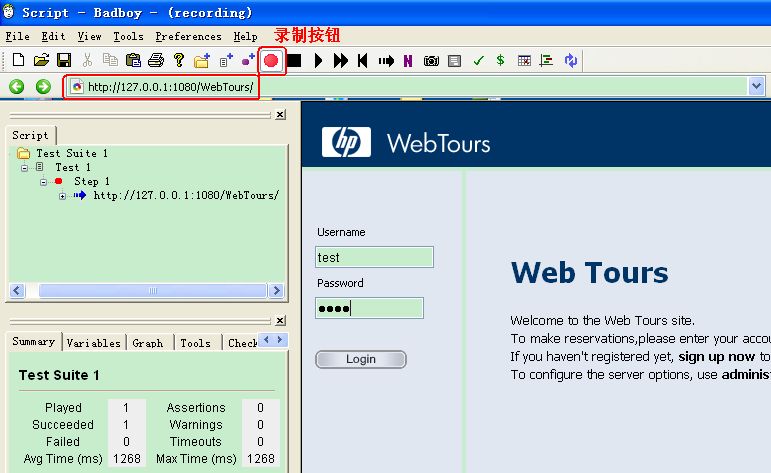Screen dimensions: 771x473
Task: Click the Login button
Action: coord(361,359)
